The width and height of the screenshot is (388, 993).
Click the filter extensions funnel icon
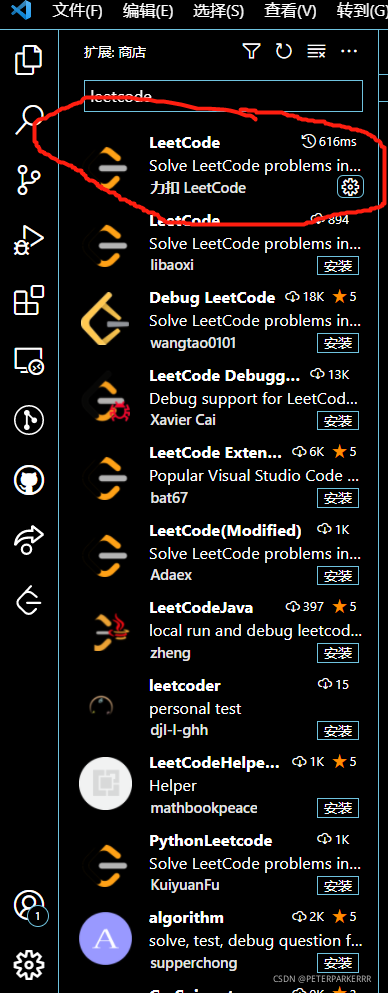click(252, 51)
